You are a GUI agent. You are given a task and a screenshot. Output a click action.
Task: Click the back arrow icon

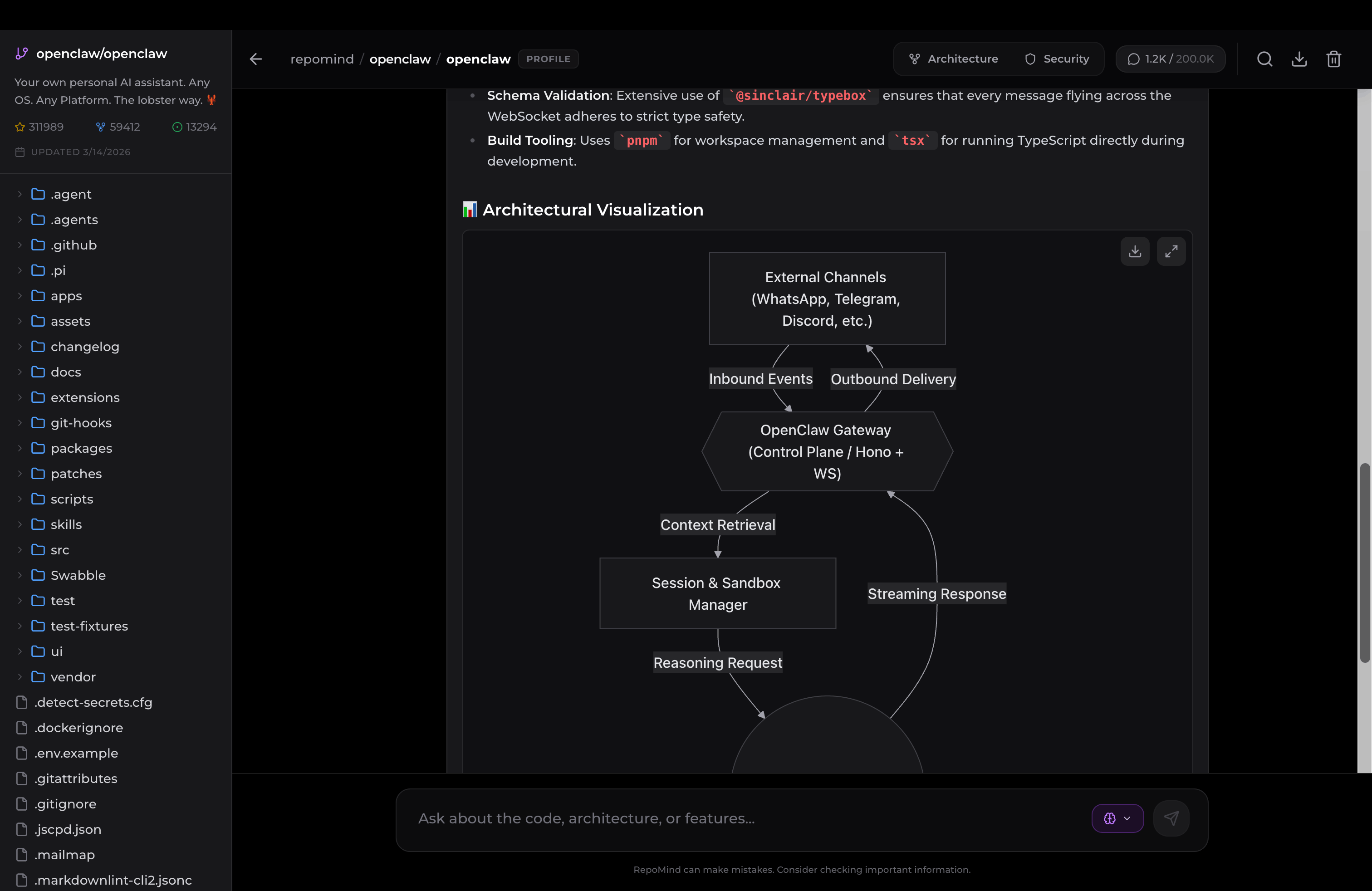pos(256,59)
